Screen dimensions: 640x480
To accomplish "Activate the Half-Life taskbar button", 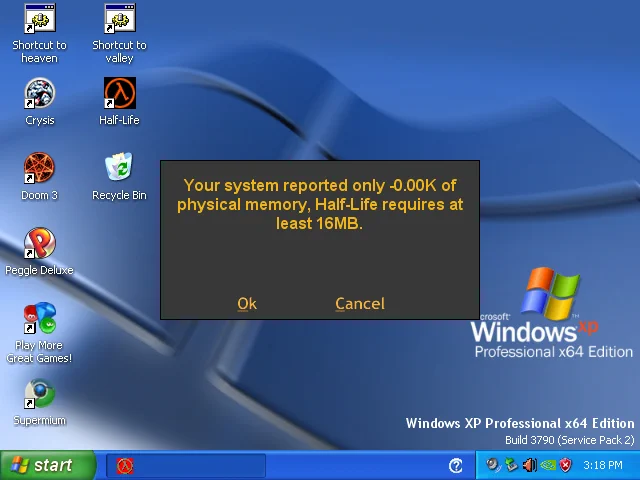I will tap(186, 465).
